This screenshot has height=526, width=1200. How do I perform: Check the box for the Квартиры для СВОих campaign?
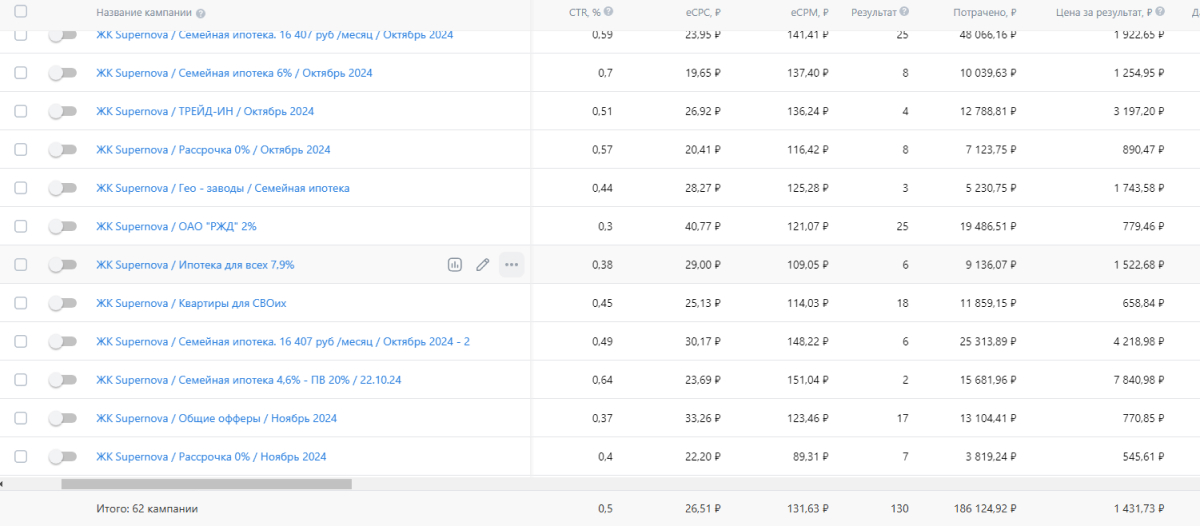21,303
